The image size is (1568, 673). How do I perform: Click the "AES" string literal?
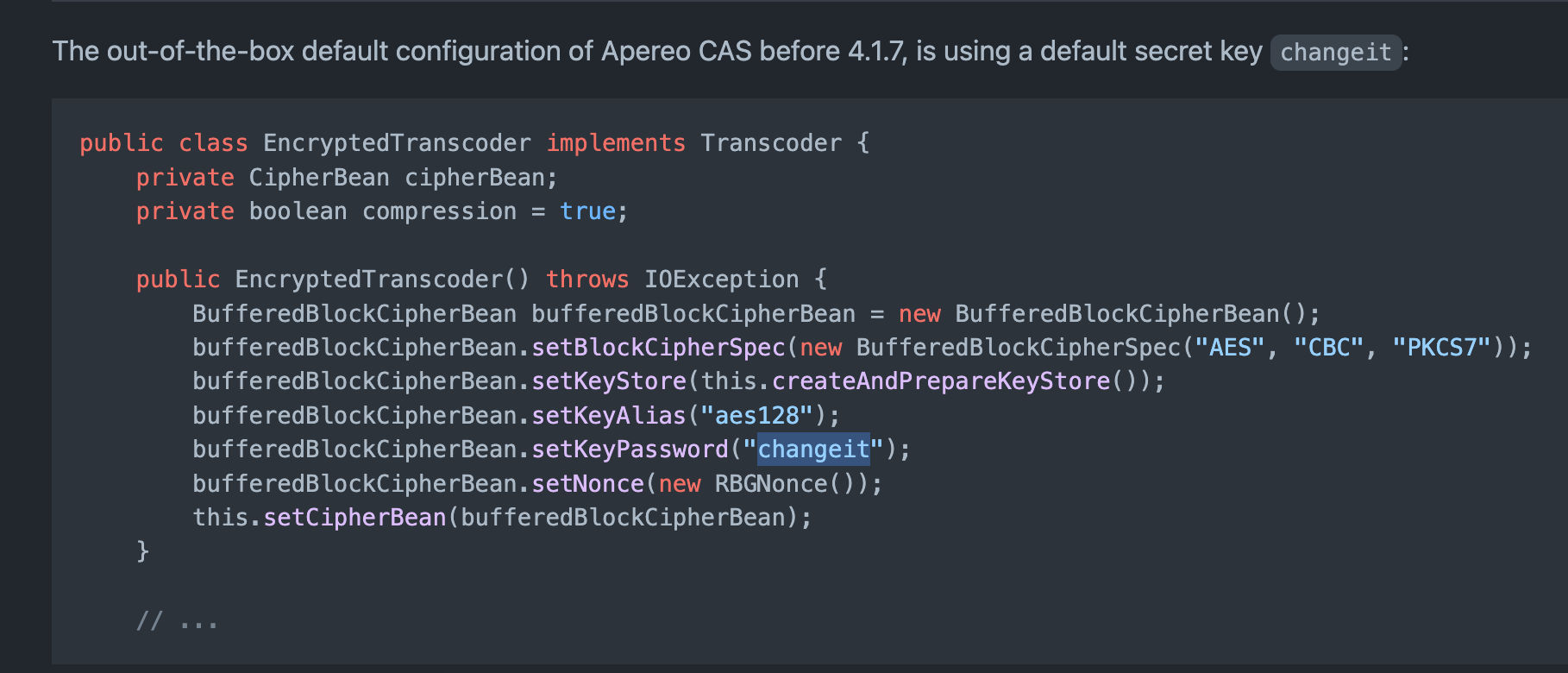(x=1230, y=348)
